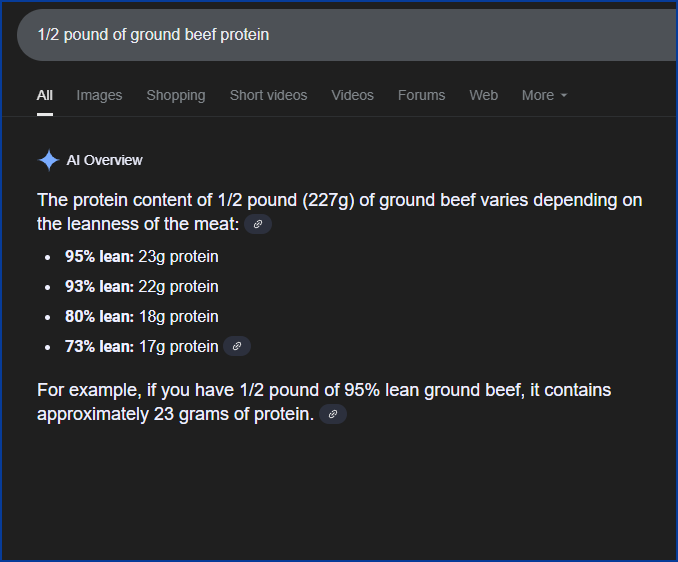
Task: Expand the More dropdown arrow
Action: 563,95
